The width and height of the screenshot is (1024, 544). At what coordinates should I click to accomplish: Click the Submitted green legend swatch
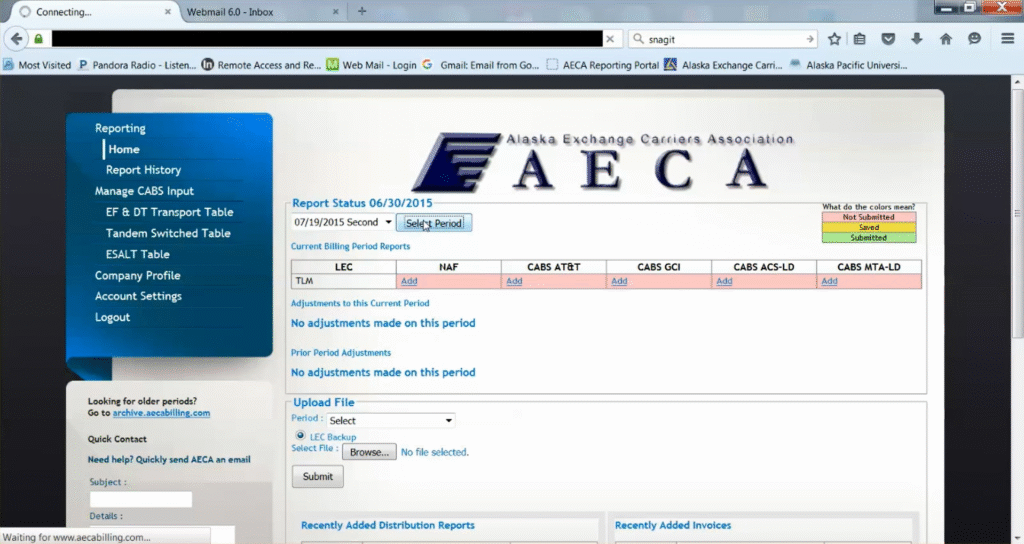[869, 238]
